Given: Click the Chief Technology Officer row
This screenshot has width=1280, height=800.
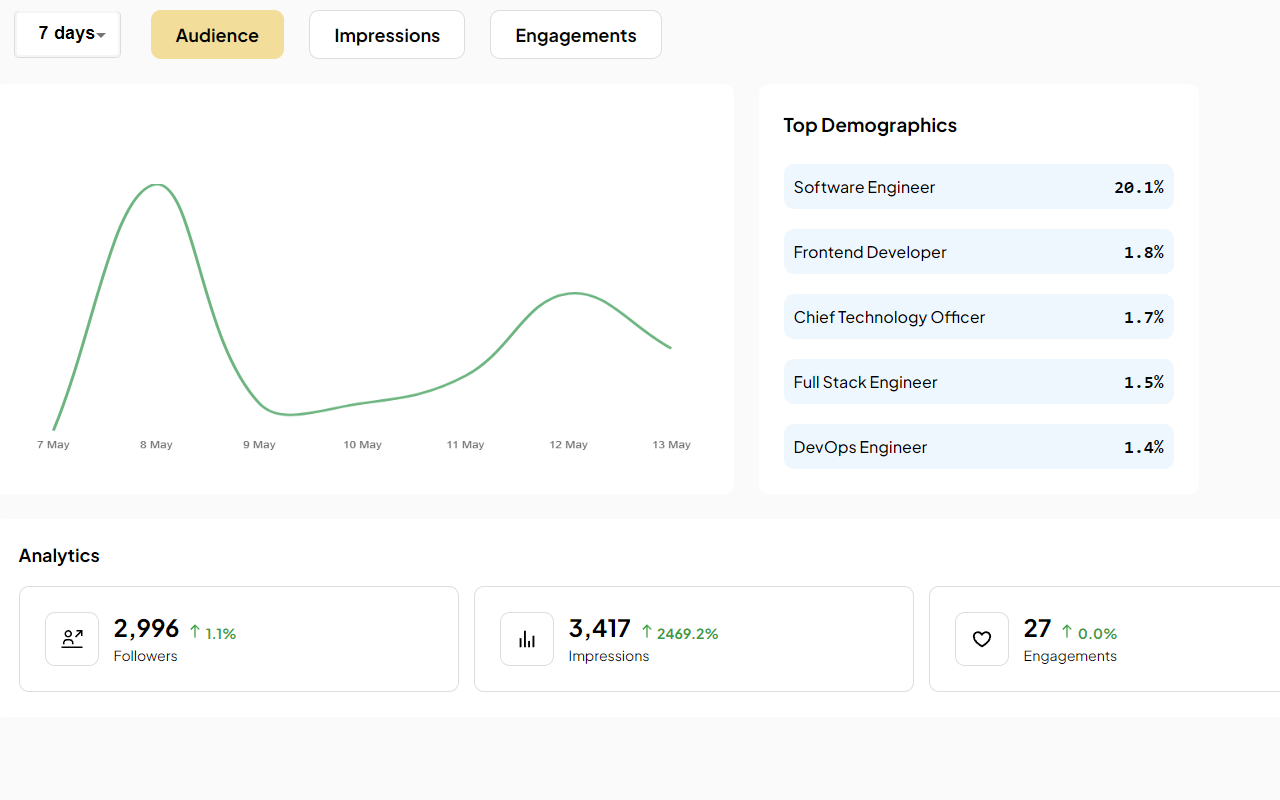Looking at the screenshot, I should [978, 317].
